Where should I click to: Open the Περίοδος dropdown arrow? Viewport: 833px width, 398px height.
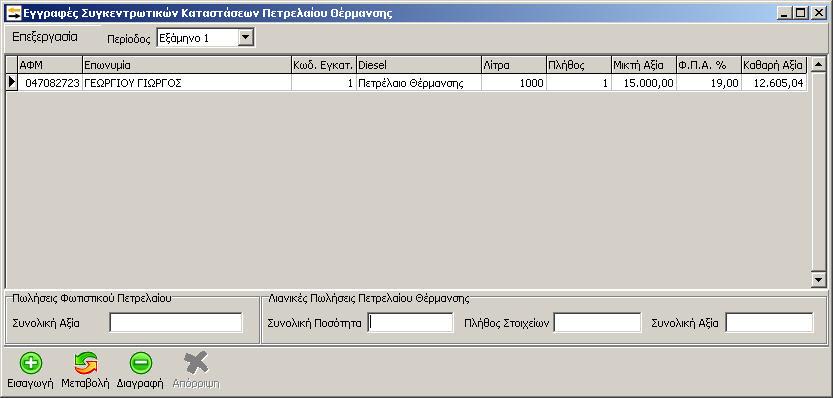pyautogui.click(x=245, y=38)
